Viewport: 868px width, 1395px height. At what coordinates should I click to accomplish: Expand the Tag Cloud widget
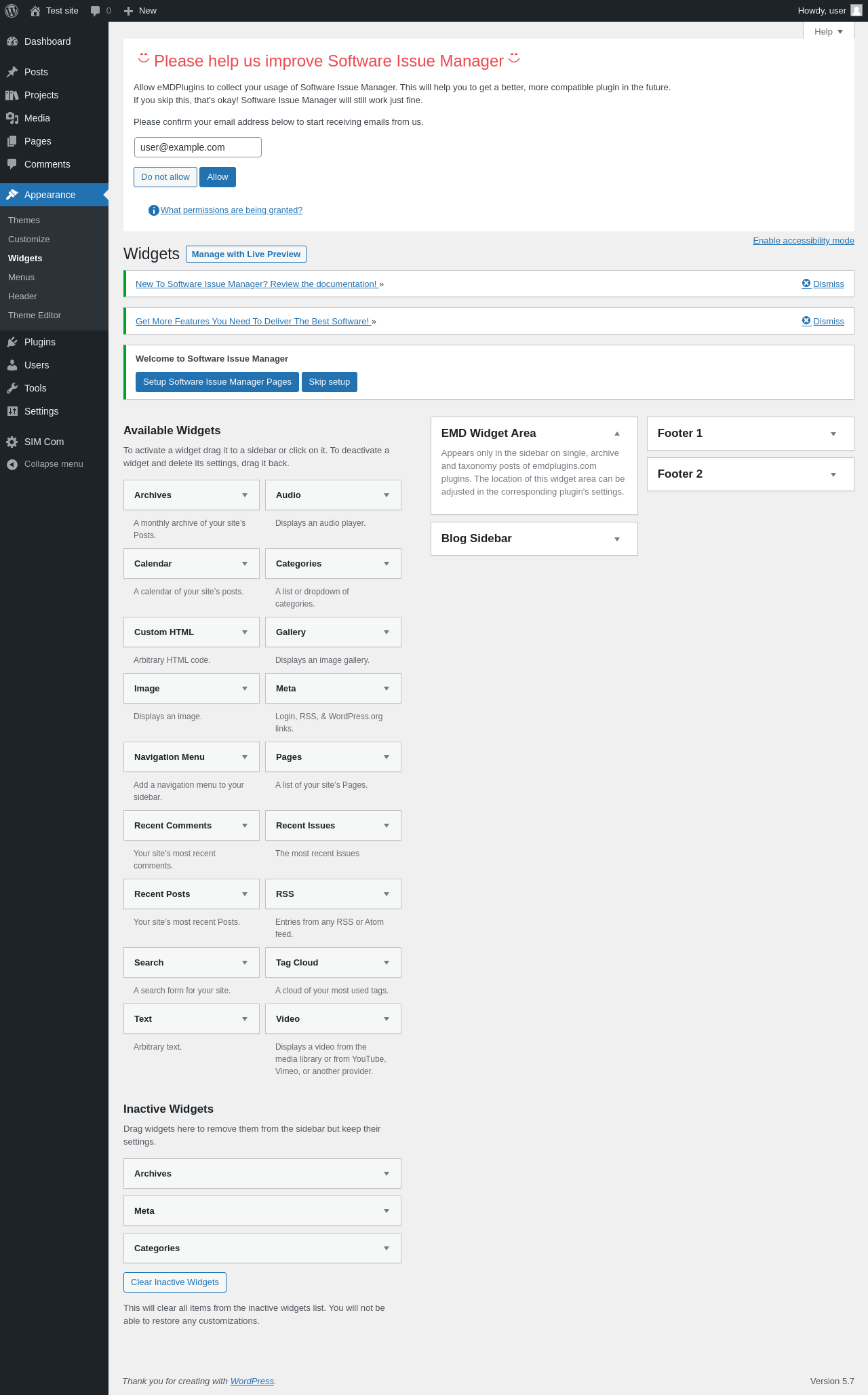coord(387,963)
